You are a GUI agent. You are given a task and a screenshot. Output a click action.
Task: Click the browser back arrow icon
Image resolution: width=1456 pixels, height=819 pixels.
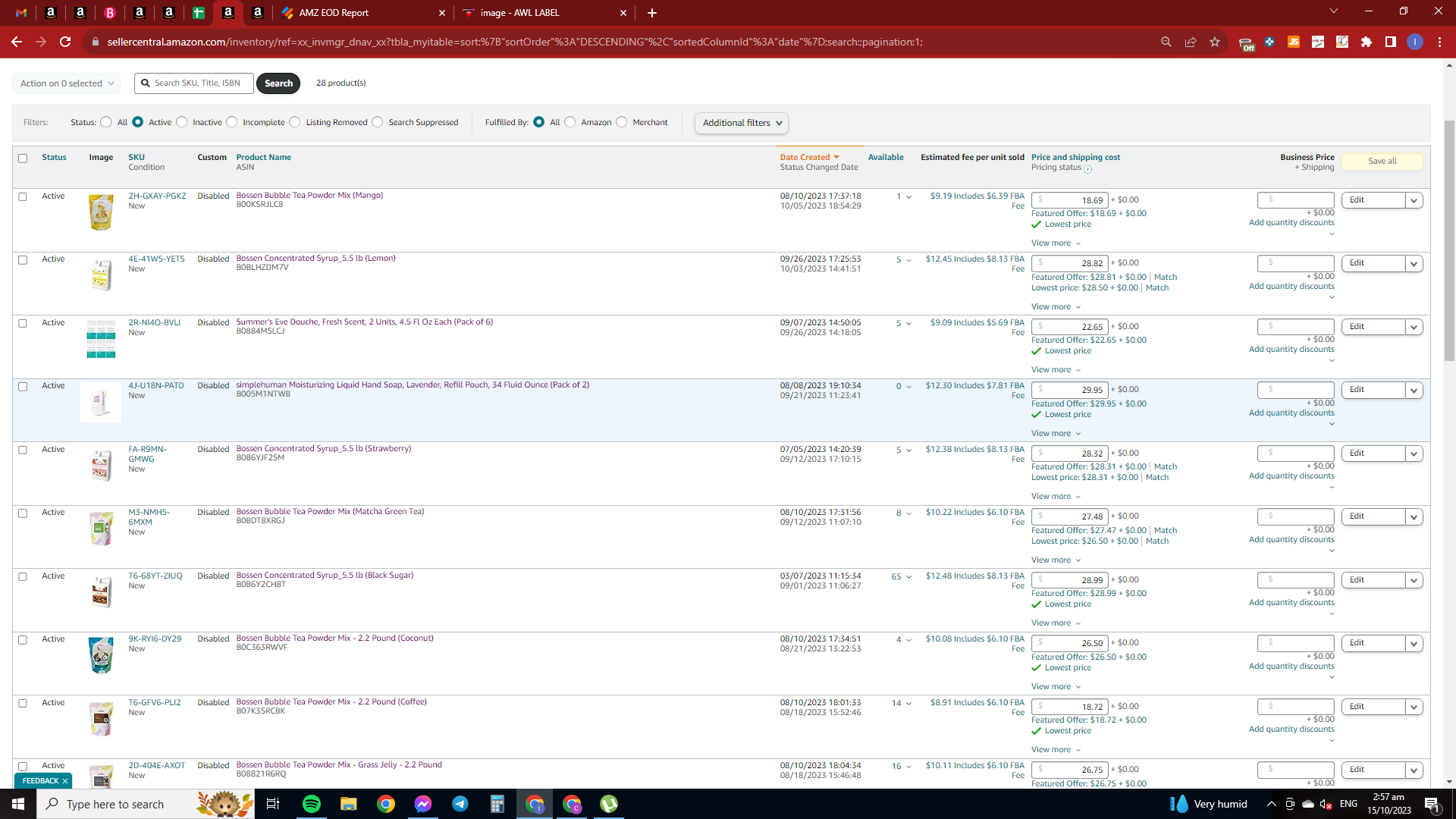[17, 42]
